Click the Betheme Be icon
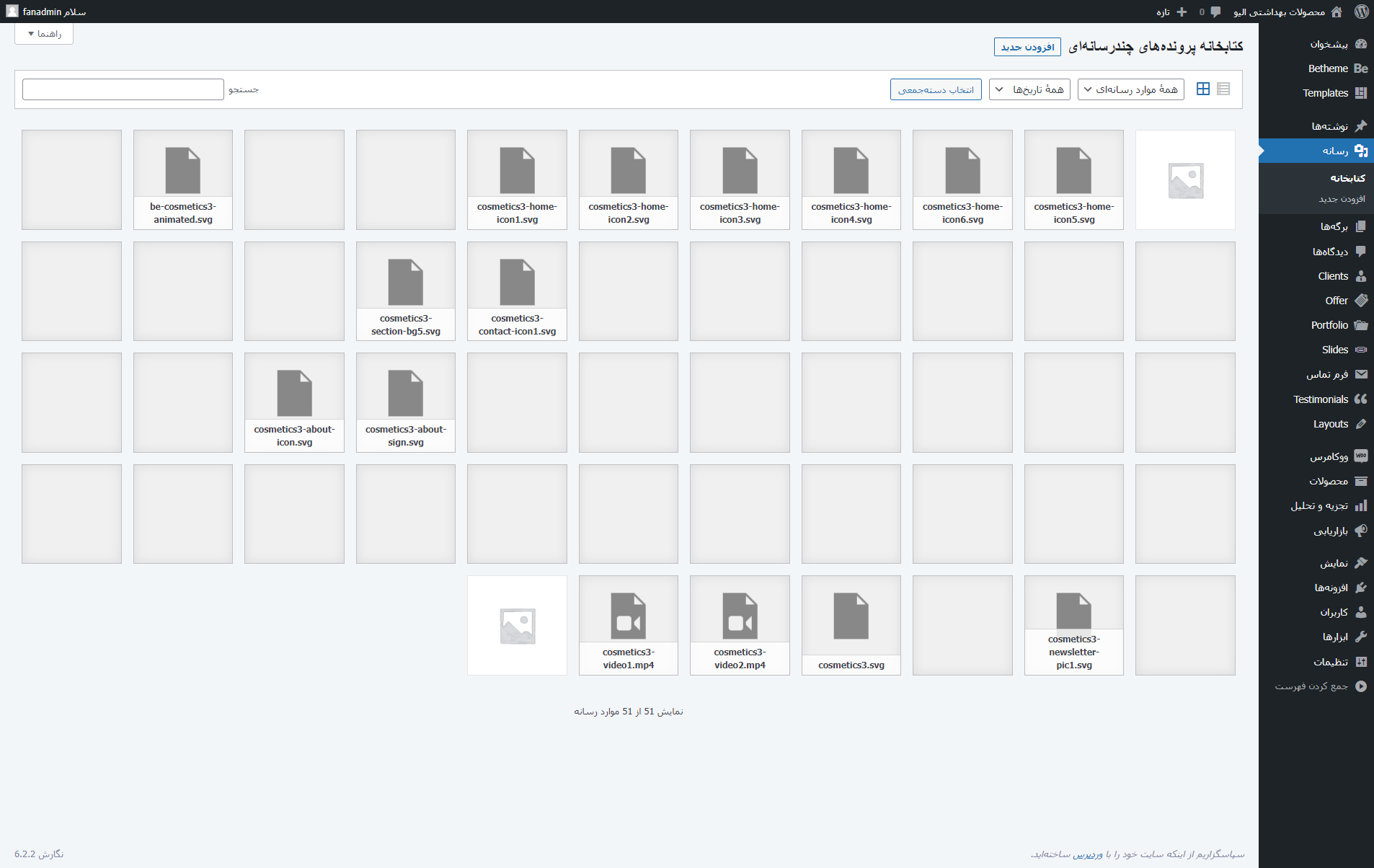This screenshot has width=1374, height=868. (x=1361, y=68)
